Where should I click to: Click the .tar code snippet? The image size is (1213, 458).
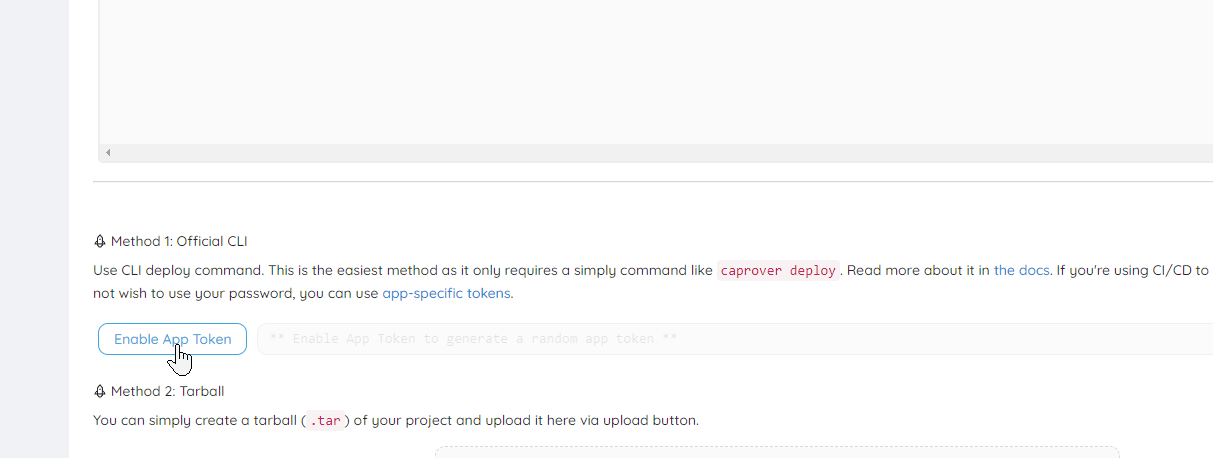point(326,421)
